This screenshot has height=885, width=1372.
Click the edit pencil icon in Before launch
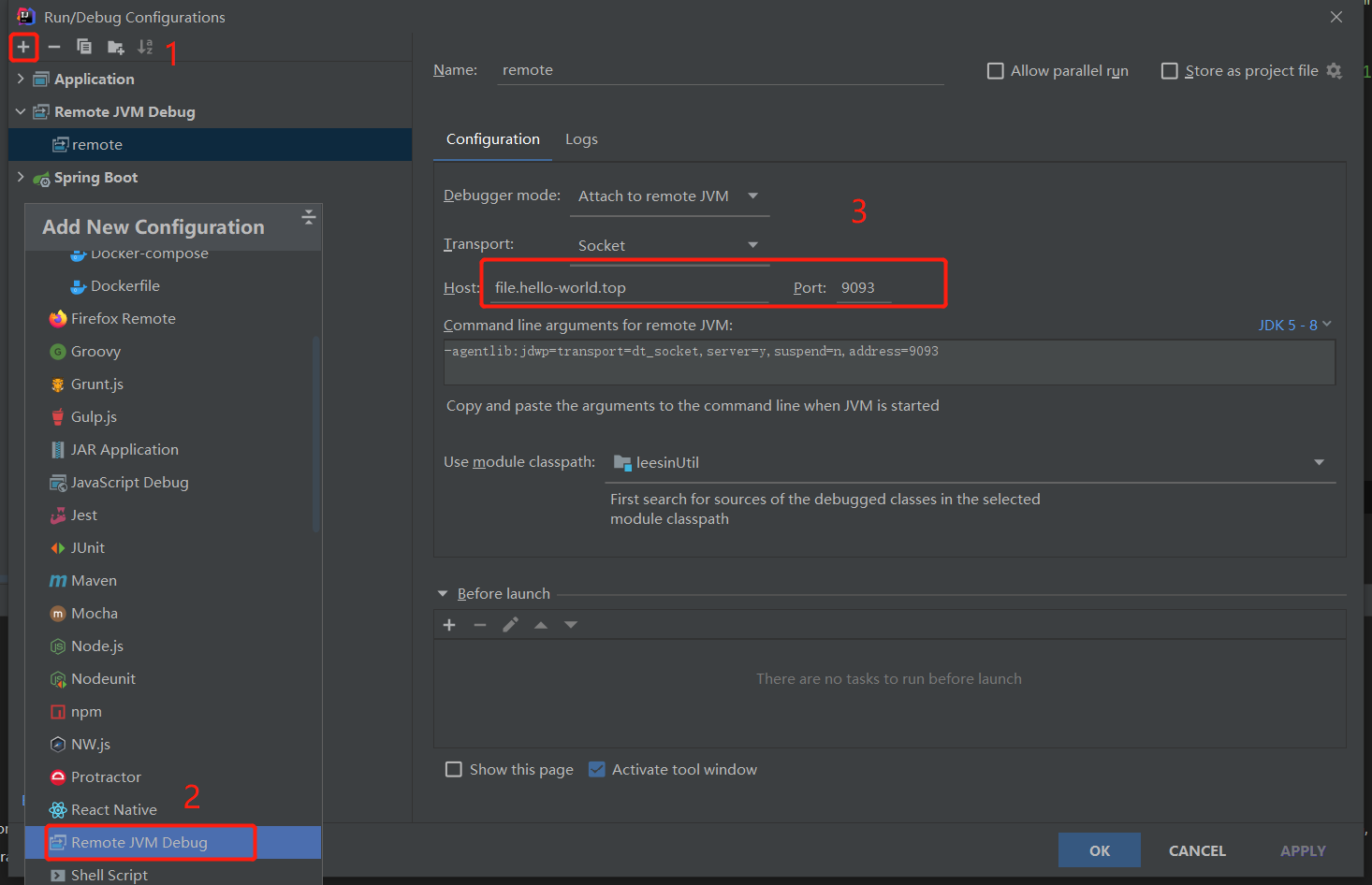[x=510, y=625]
